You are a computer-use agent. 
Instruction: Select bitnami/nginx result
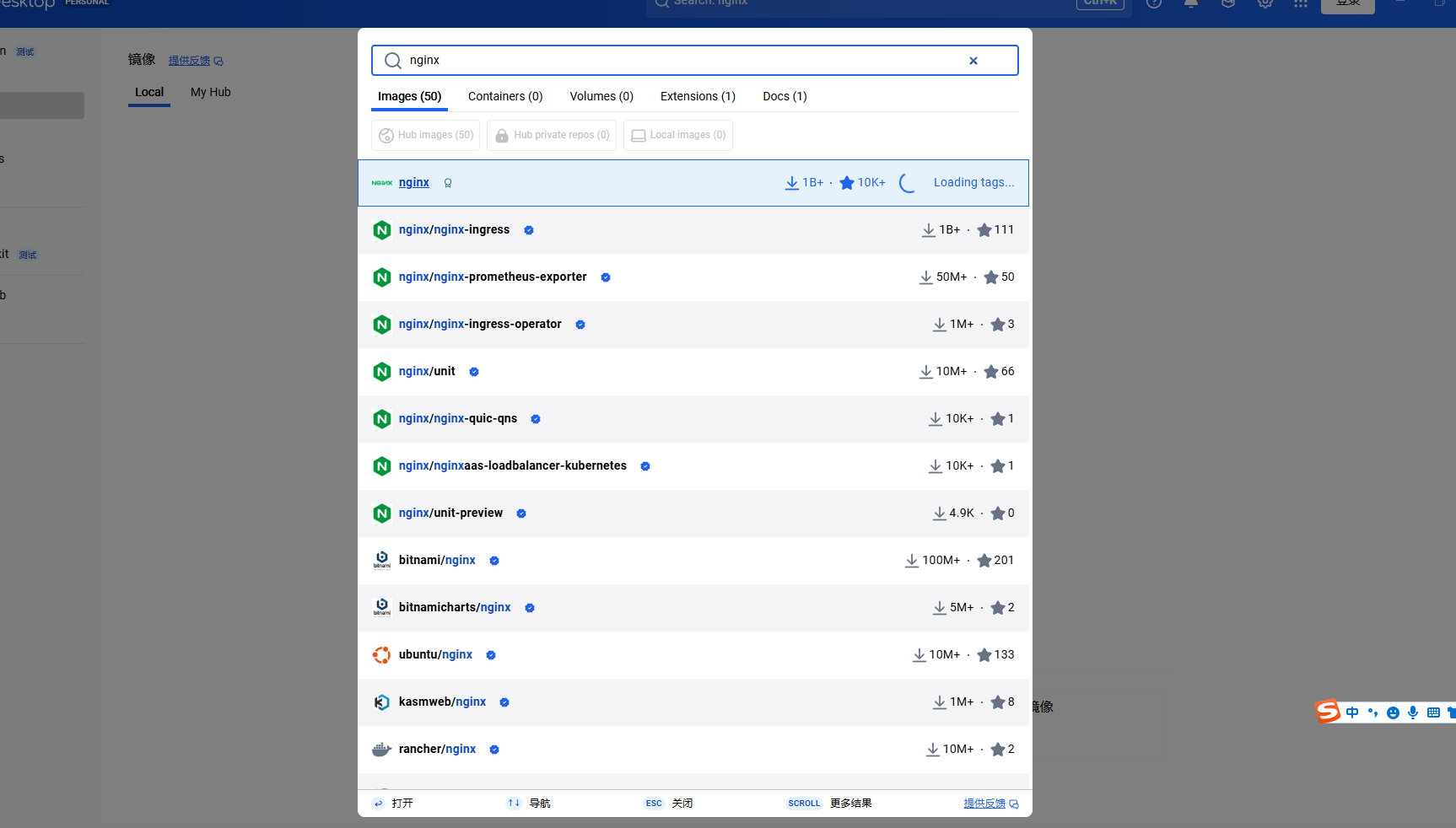[693, 561]
